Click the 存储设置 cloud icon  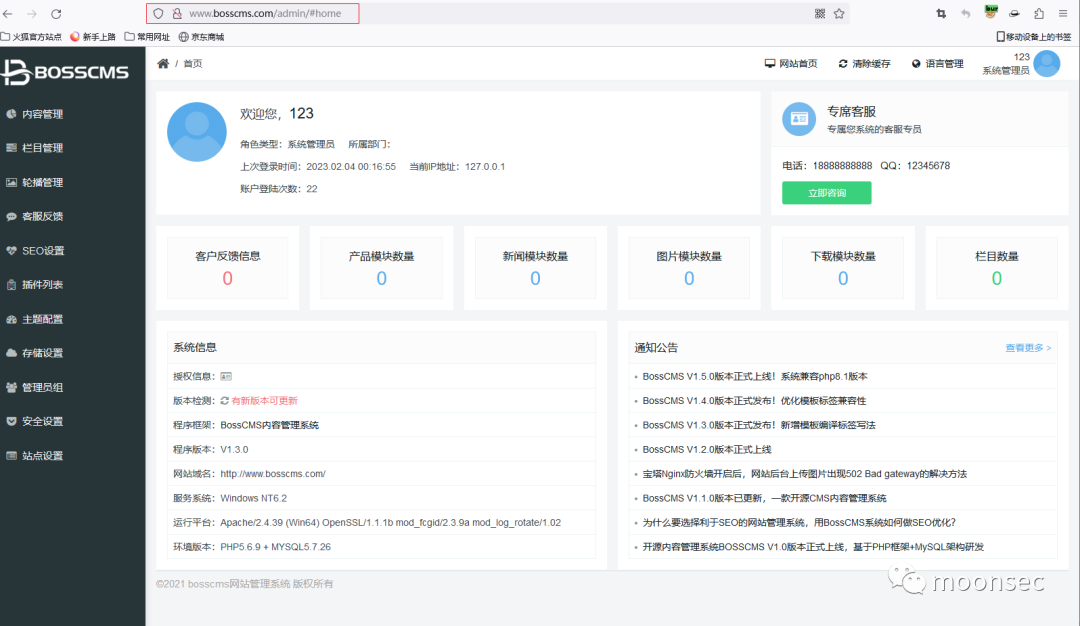pos(11,353)
